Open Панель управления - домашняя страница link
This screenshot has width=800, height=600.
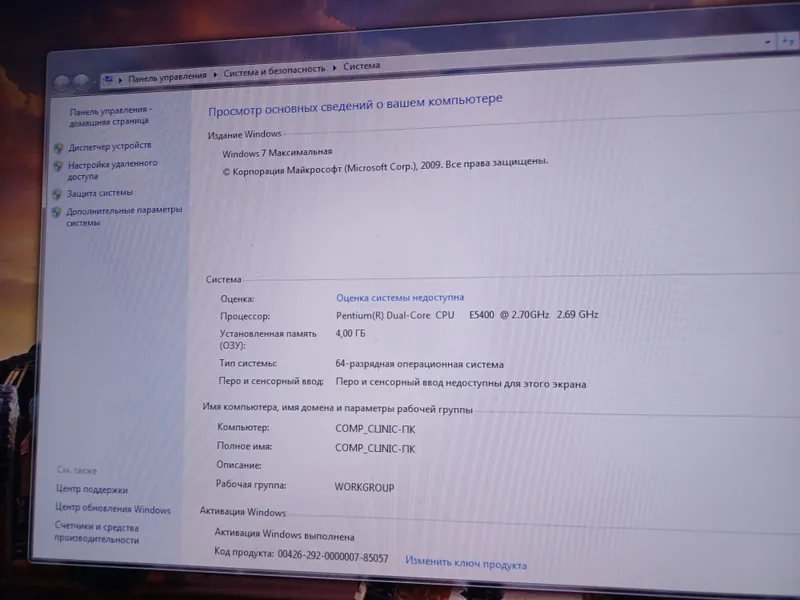(110, 116)
